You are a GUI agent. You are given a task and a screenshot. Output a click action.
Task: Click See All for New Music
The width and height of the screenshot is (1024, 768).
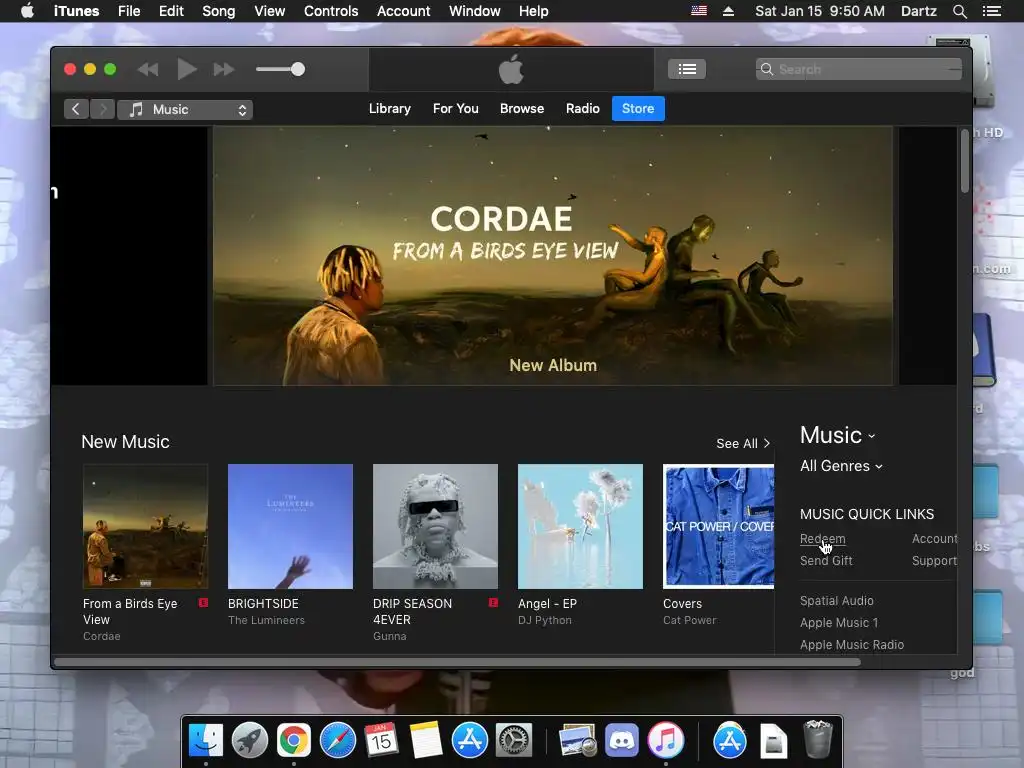pyautogui.click(x=743, y=443)
